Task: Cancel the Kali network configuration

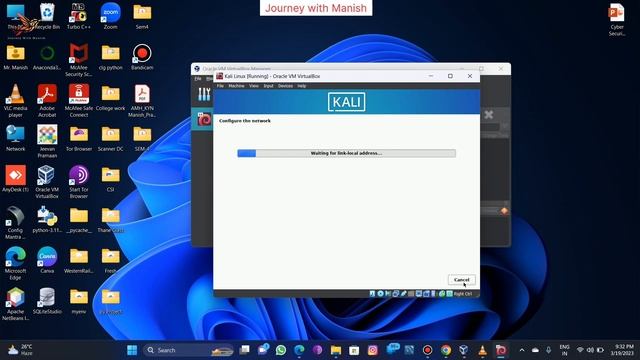Action: (x=462, y=280)
